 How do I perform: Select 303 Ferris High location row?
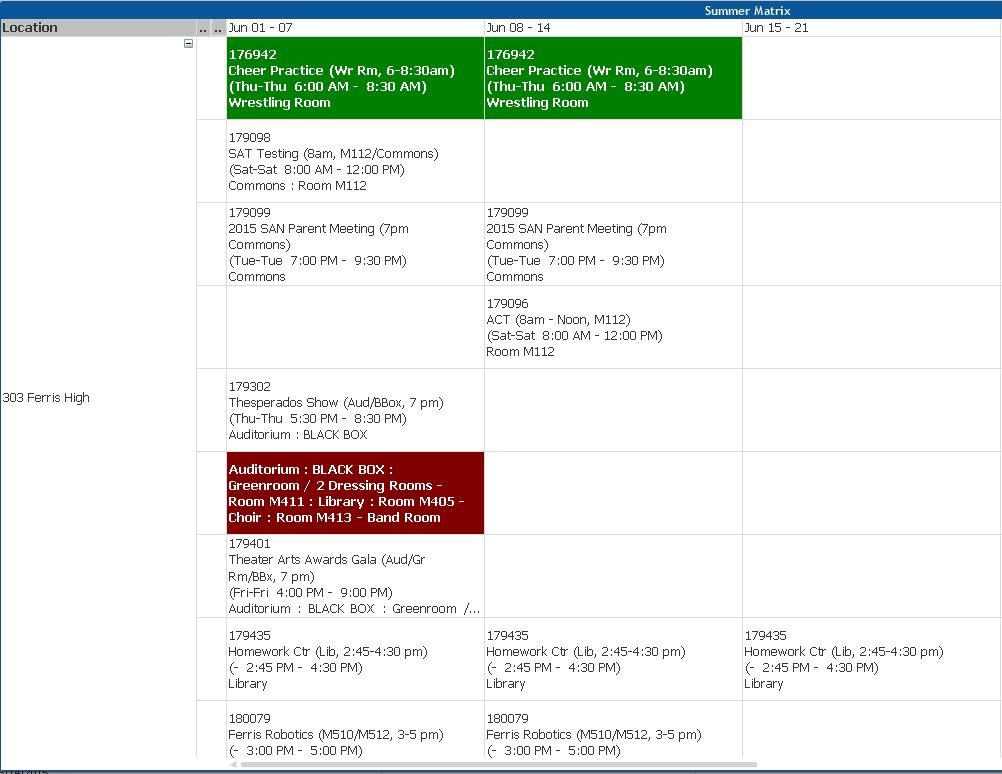(98, 398)
